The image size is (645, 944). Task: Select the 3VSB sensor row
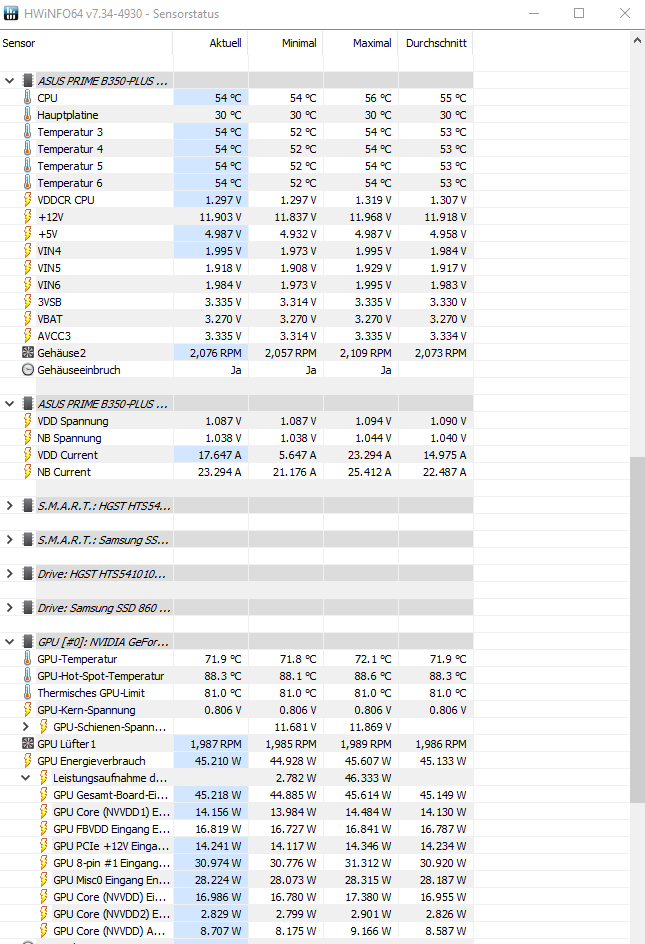coord(236,302)
